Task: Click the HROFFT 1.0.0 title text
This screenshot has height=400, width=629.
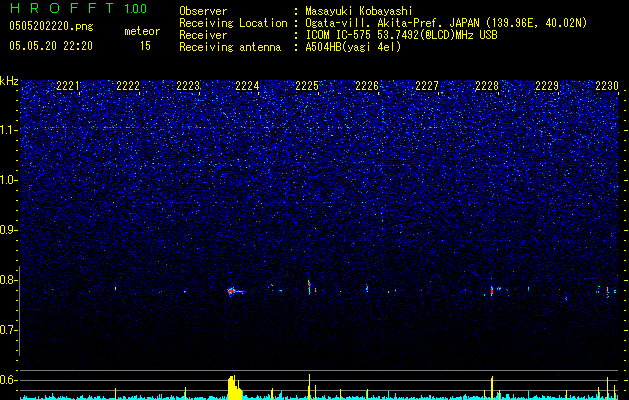Action: [x=78, y=8]
